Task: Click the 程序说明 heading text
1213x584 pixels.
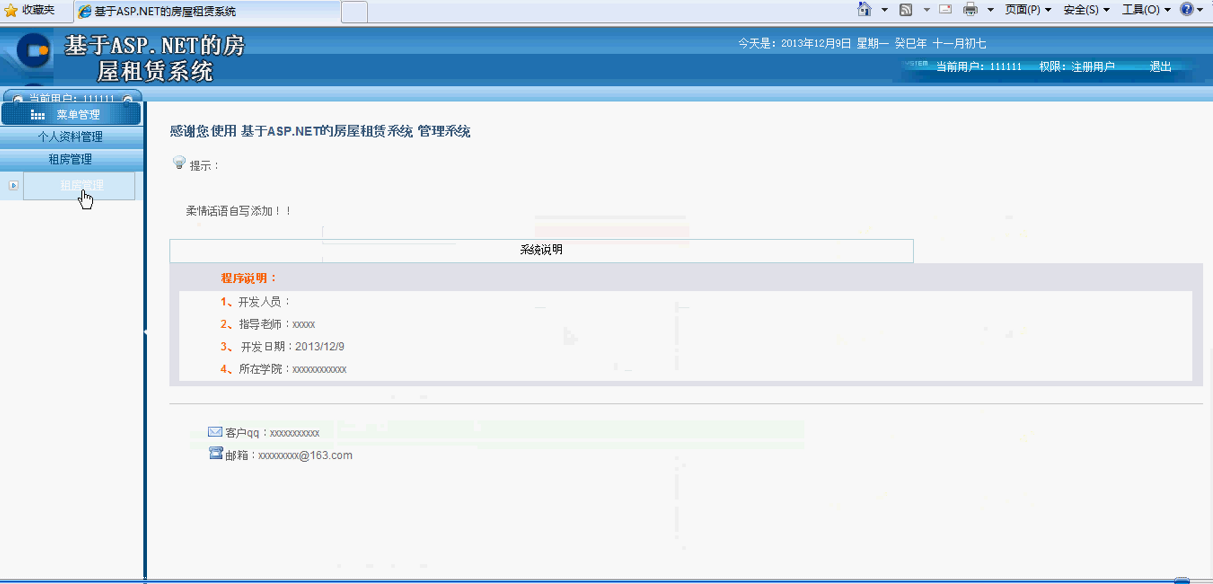Action: pyautogui.click(x=249, y=278)
